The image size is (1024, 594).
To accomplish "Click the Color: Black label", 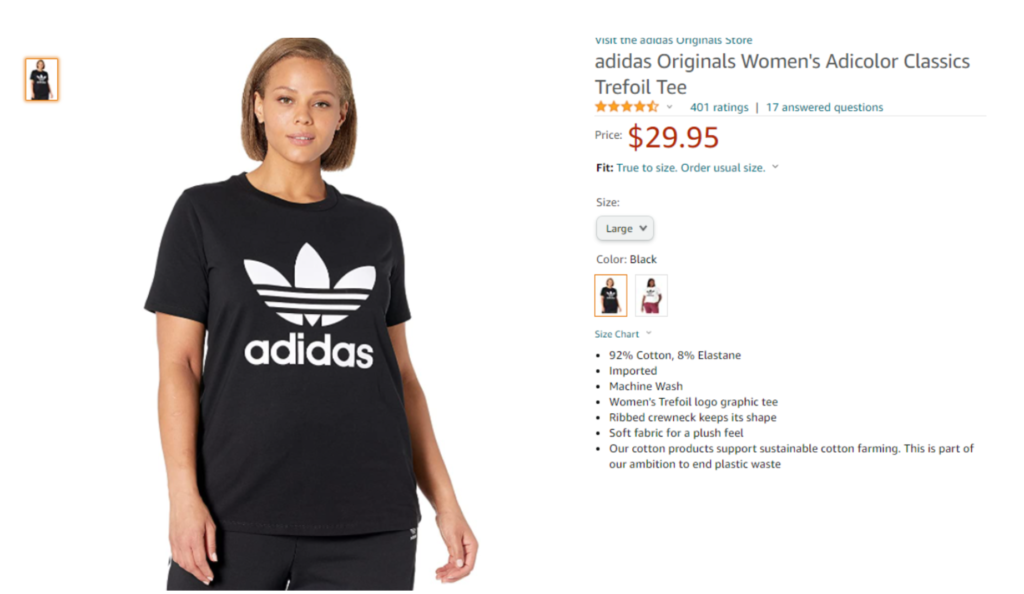I will coord(626,259).
